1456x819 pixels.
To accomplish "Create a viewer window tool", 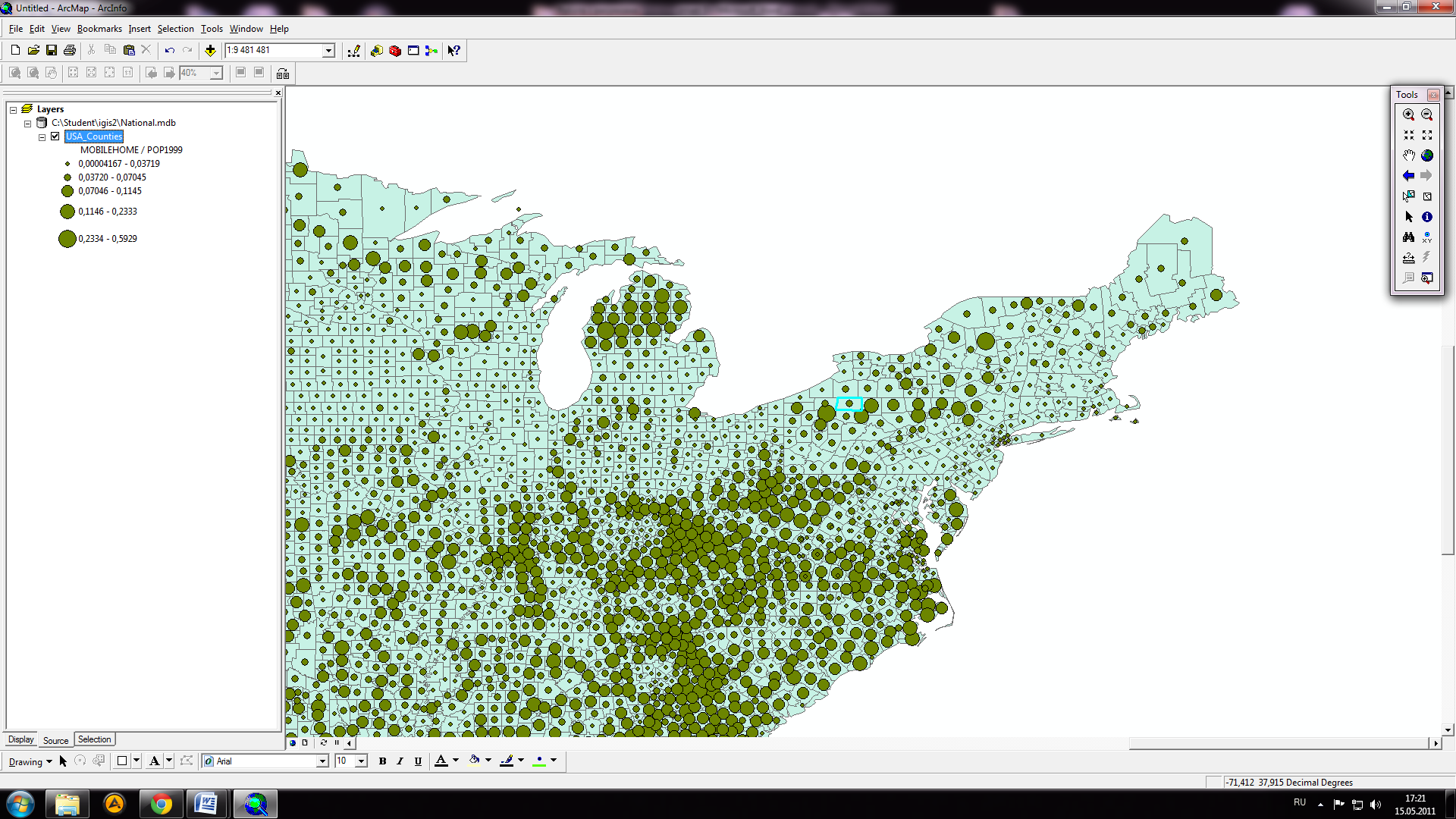I will point(1427,278).
